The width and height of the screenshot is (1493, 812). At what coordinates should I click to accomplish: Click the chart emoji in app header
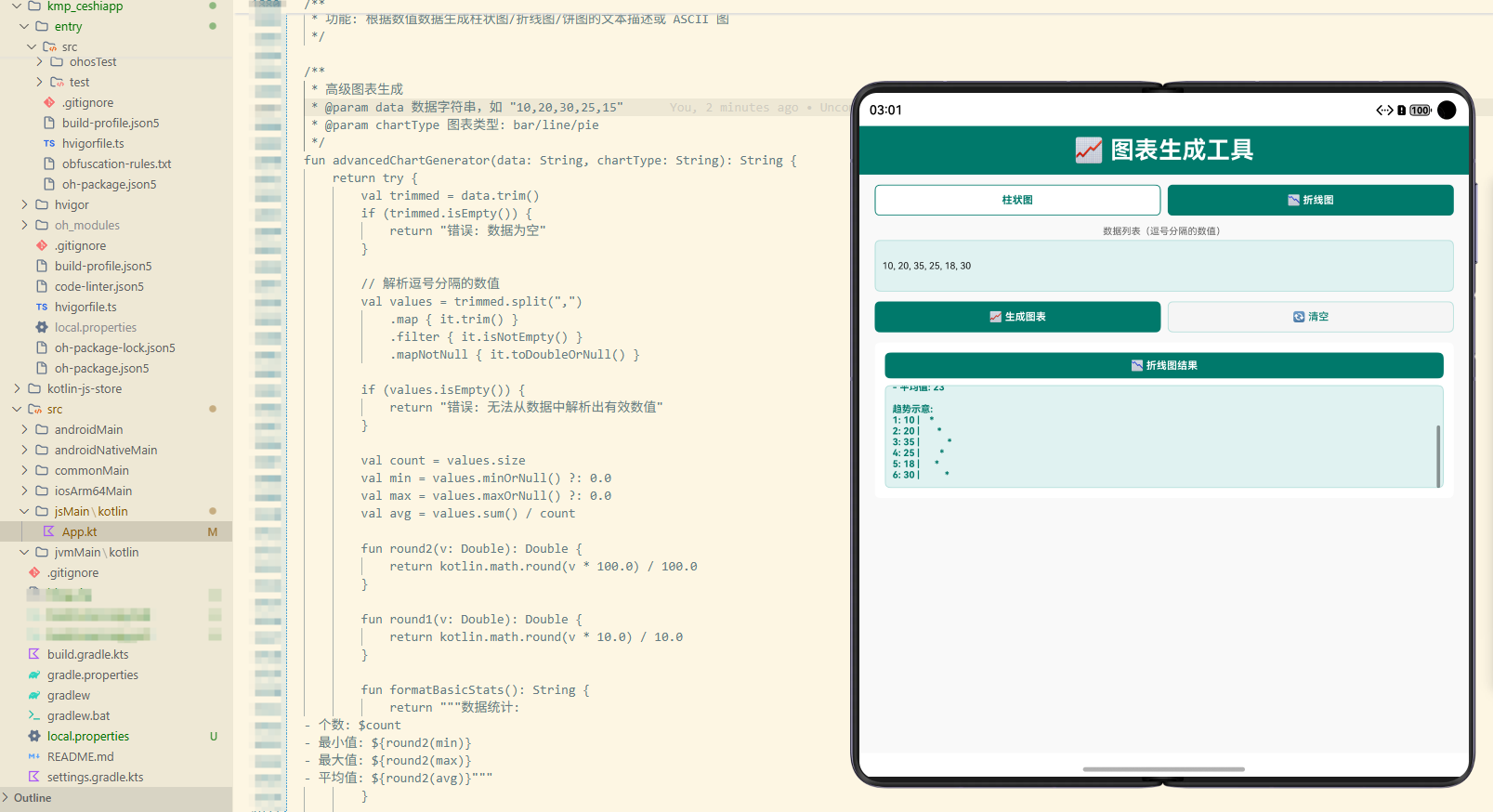point(1089,150)
